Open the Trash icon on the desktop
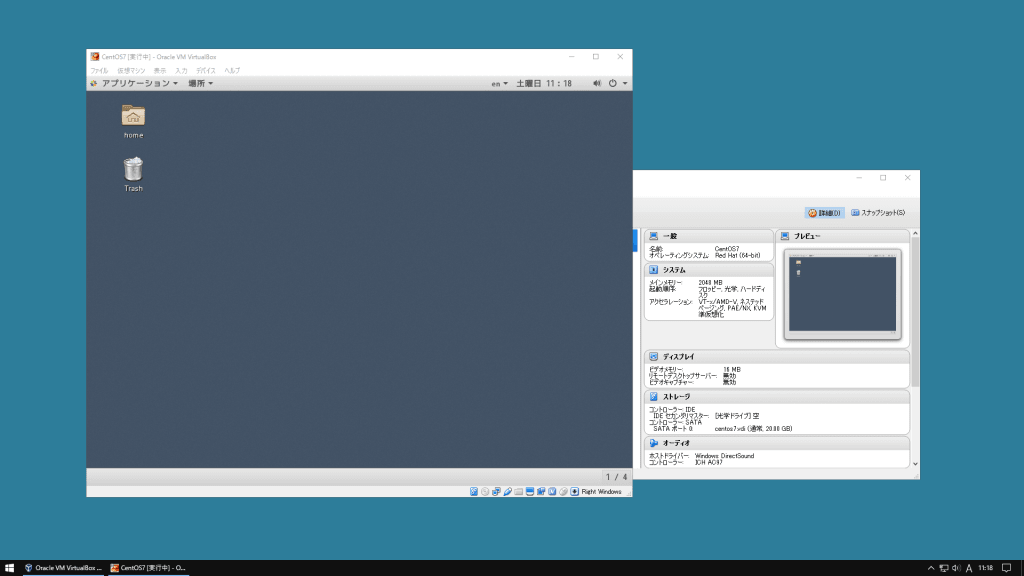This screenshot has height=576, width=1024. tap(133, 169)
